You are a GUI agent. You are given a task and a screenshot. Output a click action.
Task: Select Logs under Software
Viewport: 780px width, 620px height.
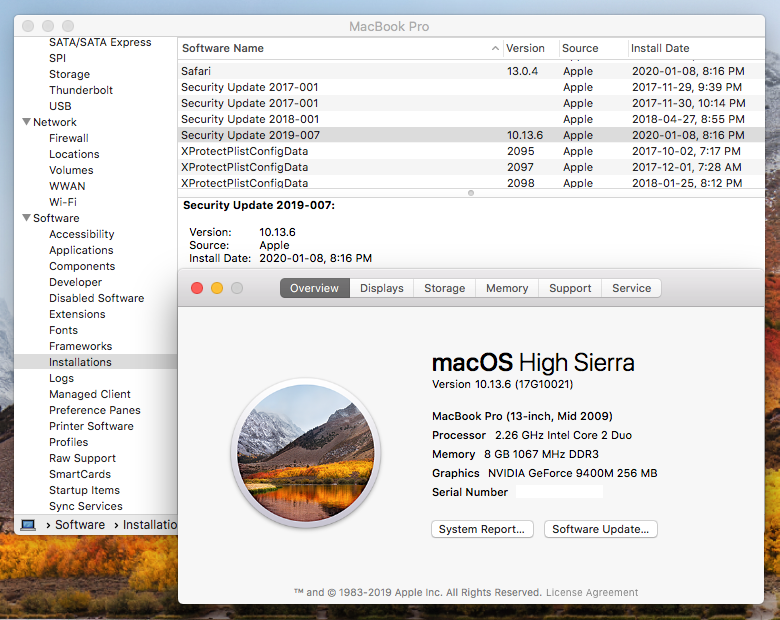(61, 378)
